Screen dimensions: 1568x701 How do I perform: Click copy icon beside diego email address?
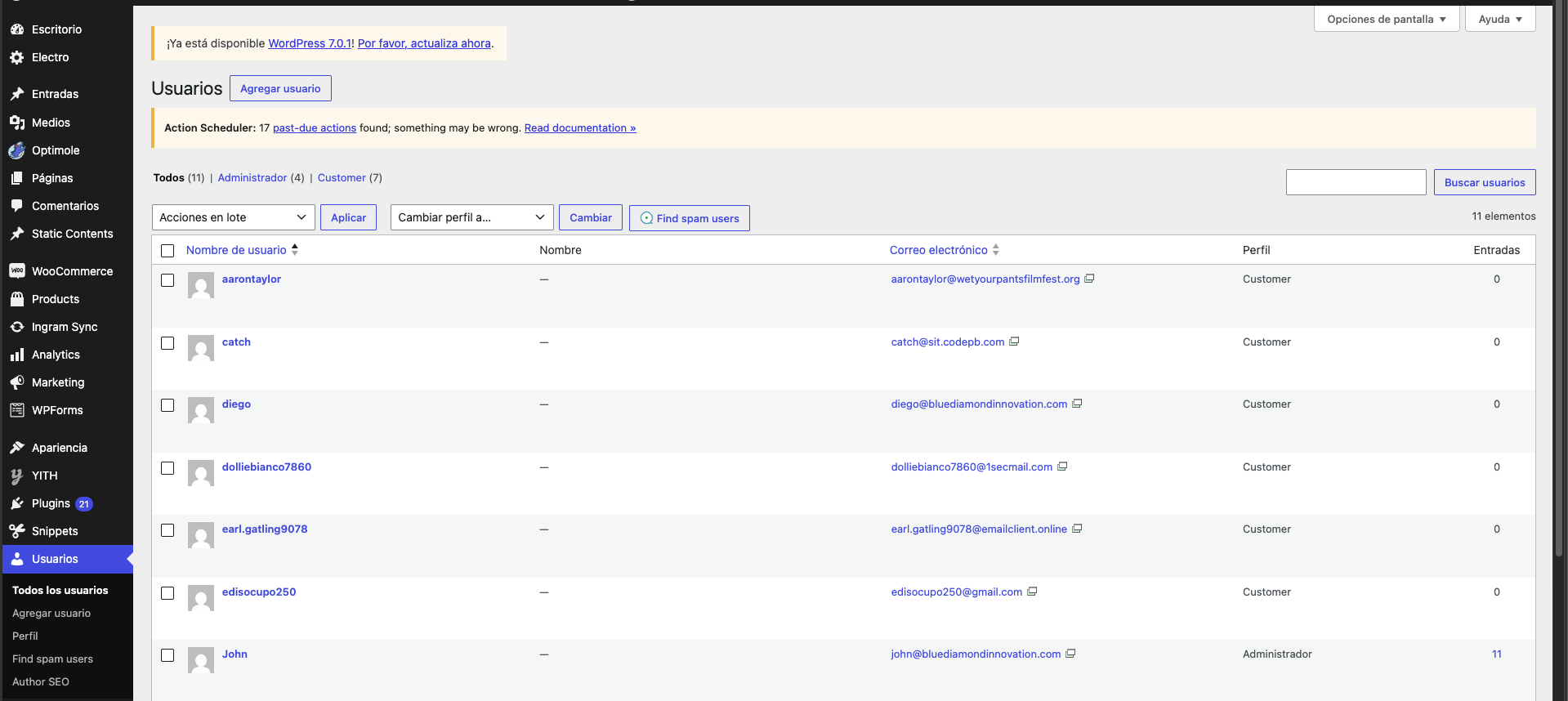(1077, 404)
